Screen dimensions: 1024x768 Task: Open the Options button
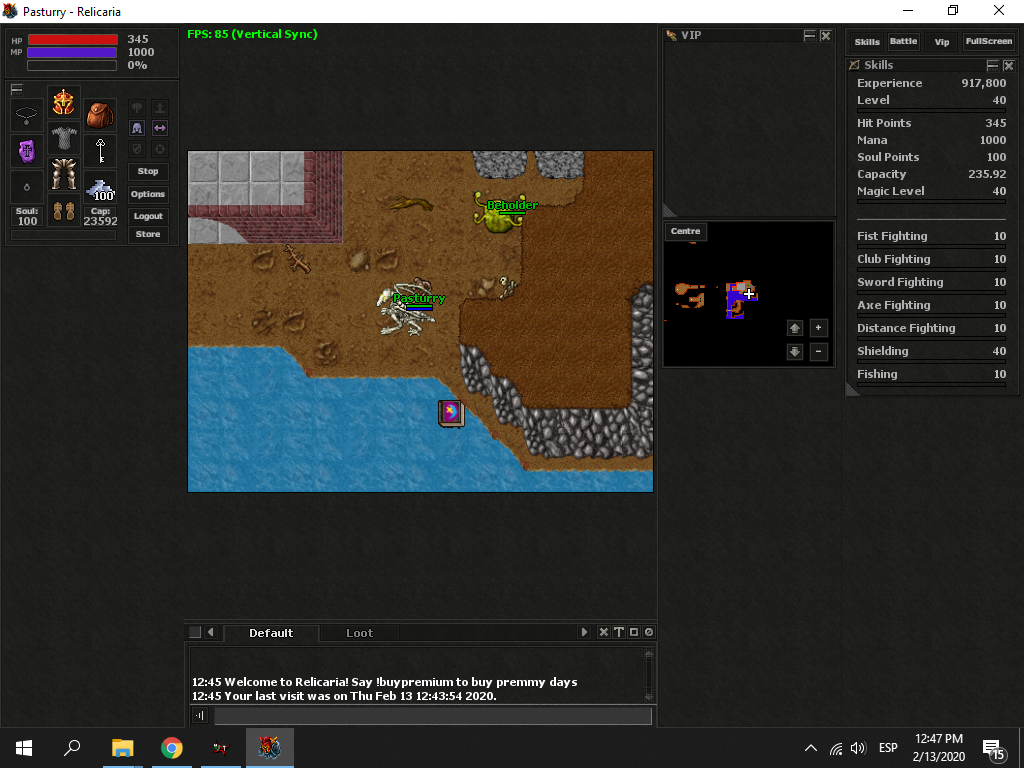(148, 194)
